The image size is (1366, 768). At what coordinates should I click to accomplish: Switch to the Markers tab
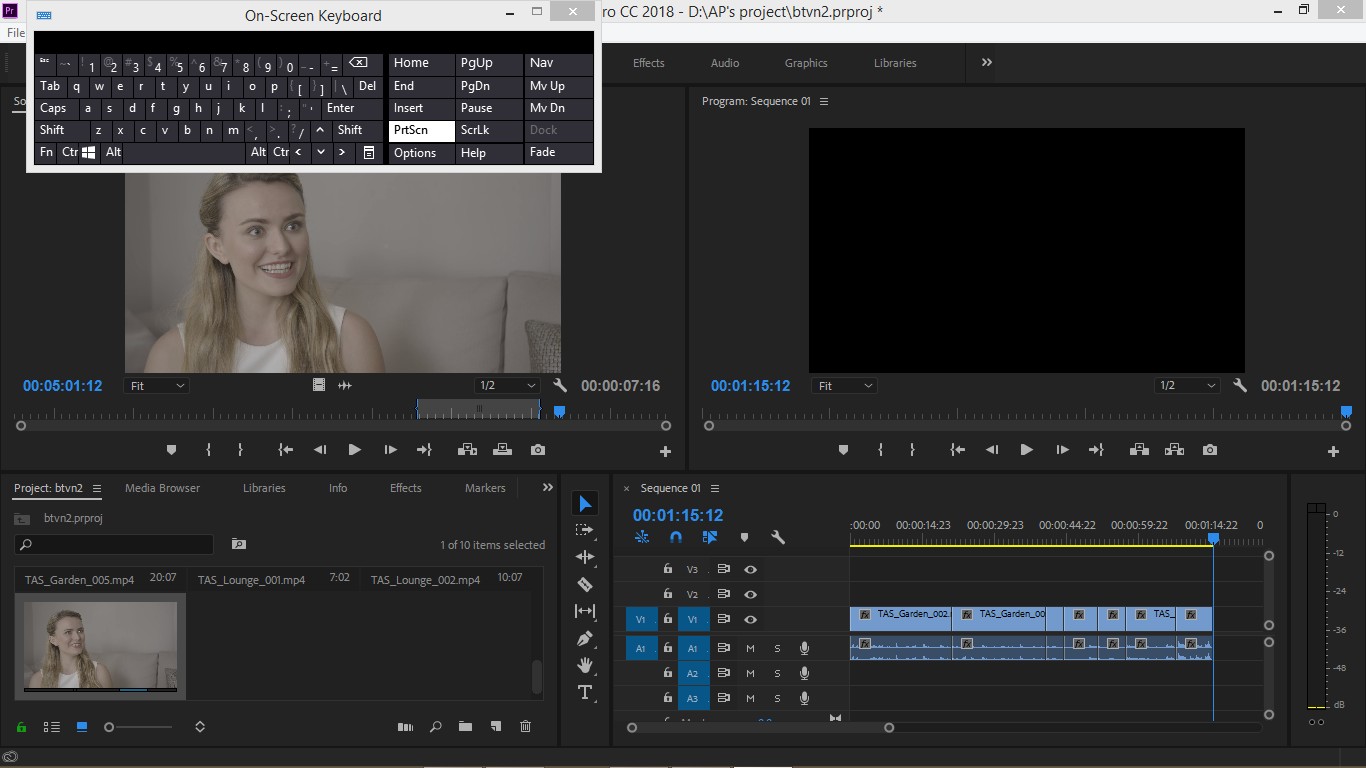click(485, 488)
